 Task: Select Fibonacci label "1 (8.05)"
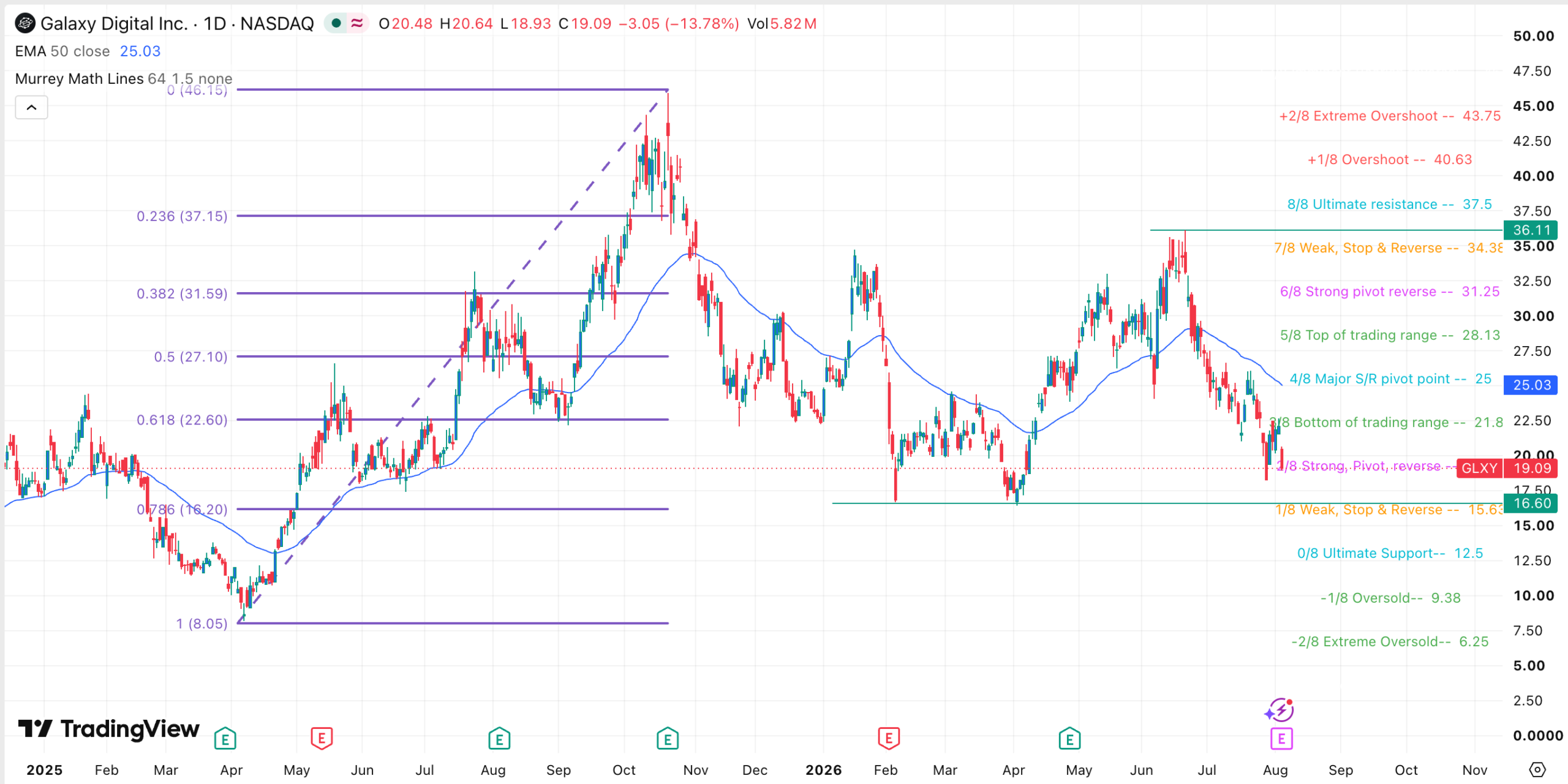coord(202,624)
